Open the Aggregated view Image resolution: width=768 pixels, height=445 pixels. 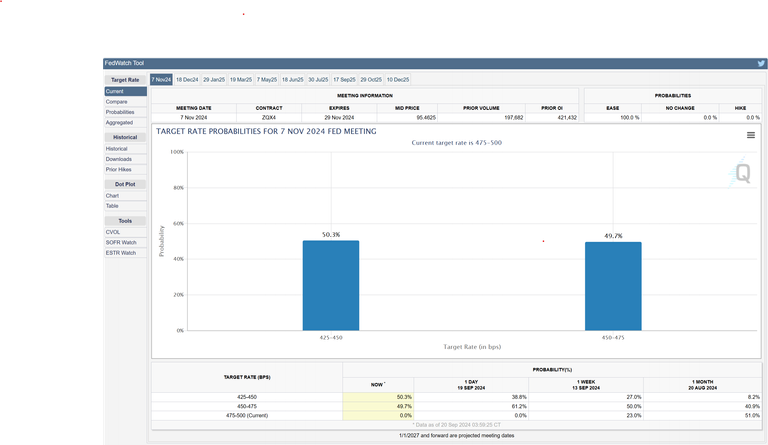click(x=119, y=122)
